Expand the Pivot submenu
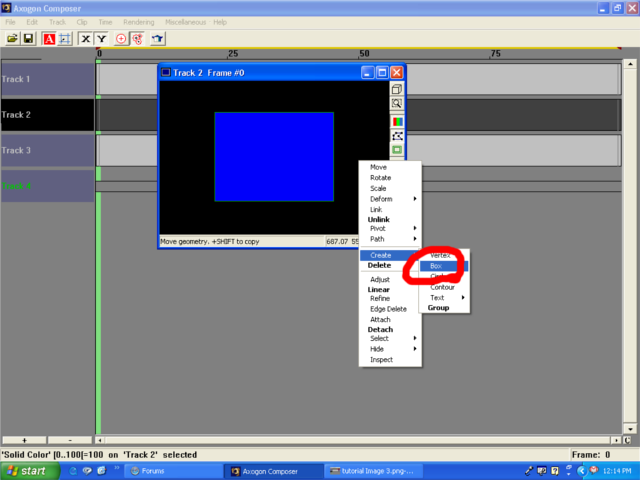641x480 pixels. 390,229
